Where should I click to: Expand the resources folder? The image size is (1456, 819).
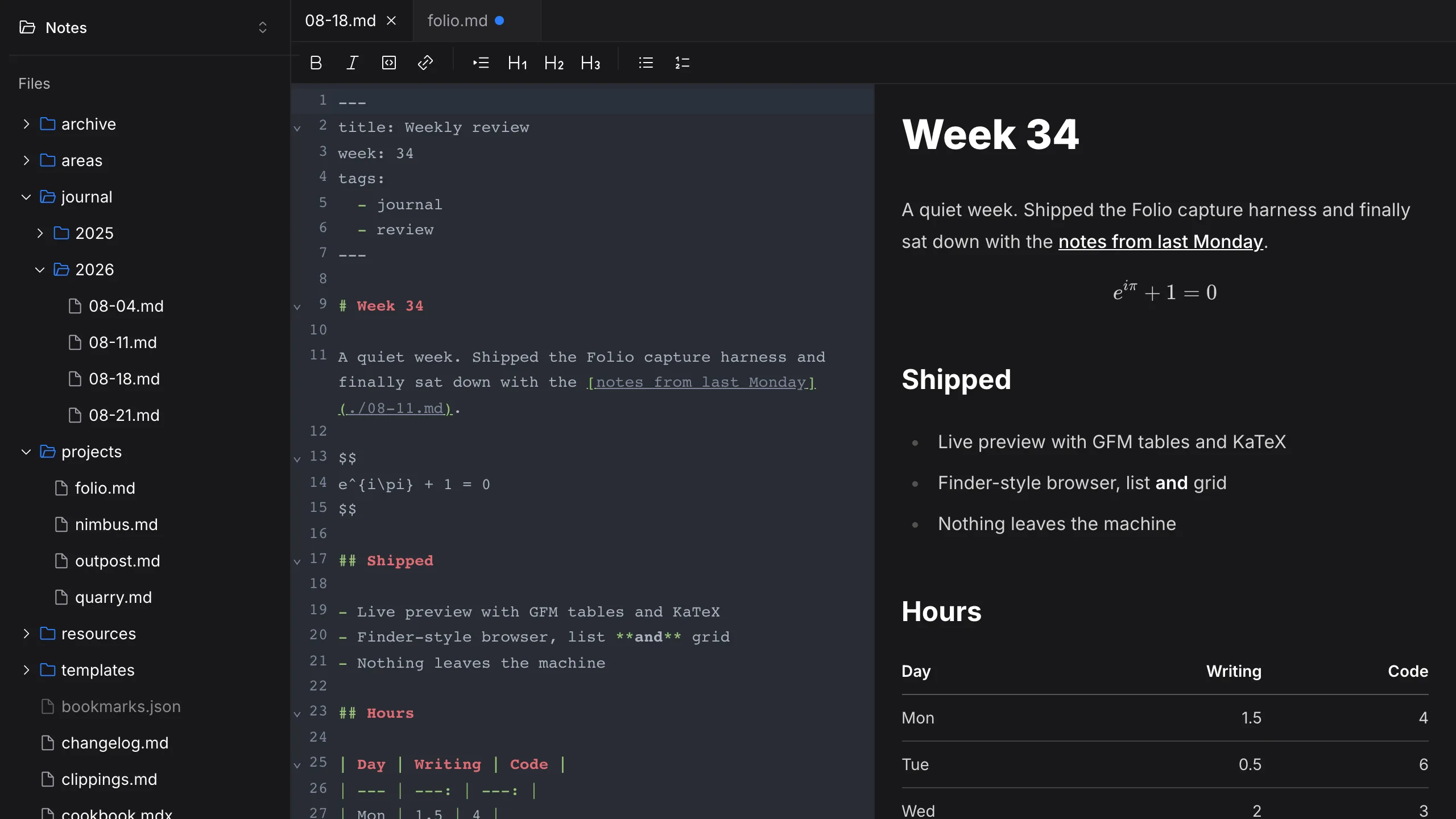[26, 634]
